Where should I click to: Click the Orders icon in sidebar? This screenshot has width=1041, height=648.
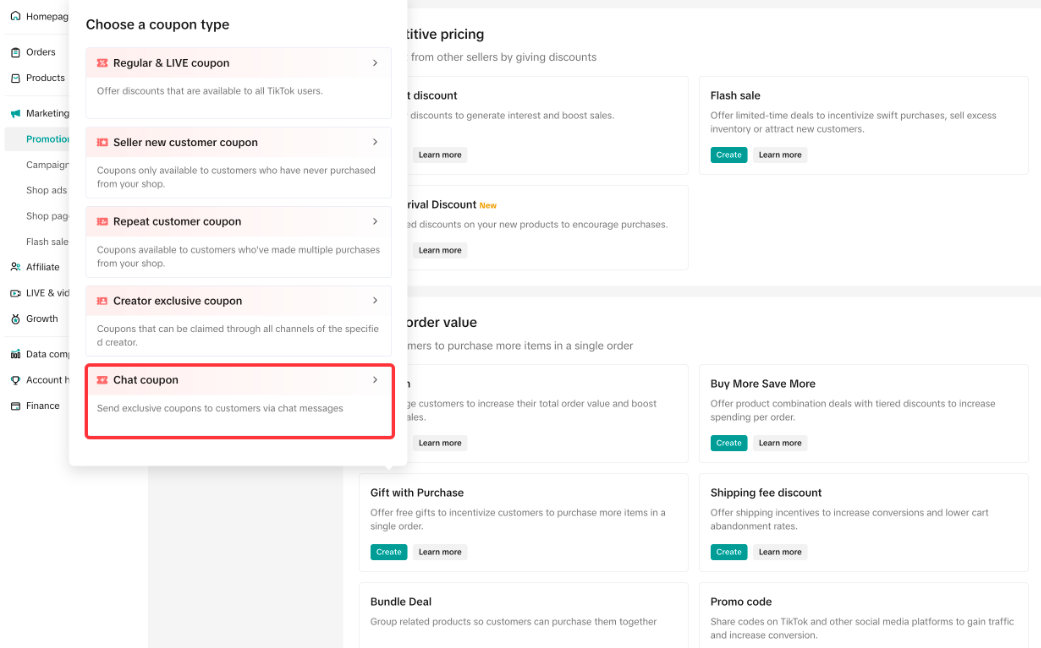[x=15, y=52]
